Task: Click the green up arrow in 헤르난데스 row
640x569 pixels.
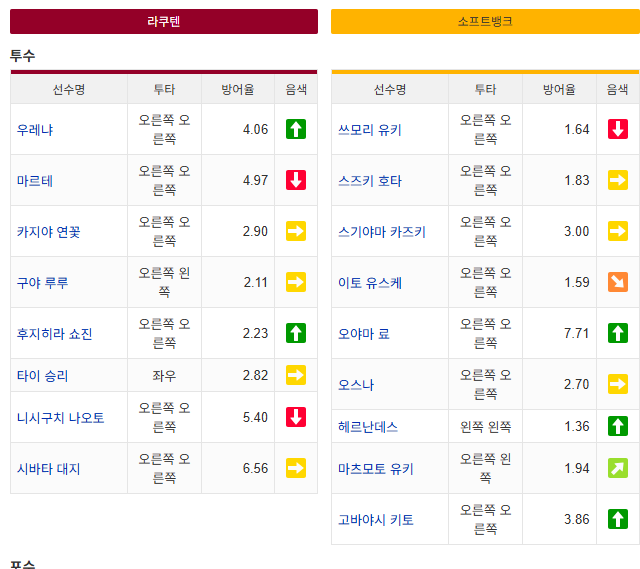Action: pyautogui.click(x=618, y=426)
